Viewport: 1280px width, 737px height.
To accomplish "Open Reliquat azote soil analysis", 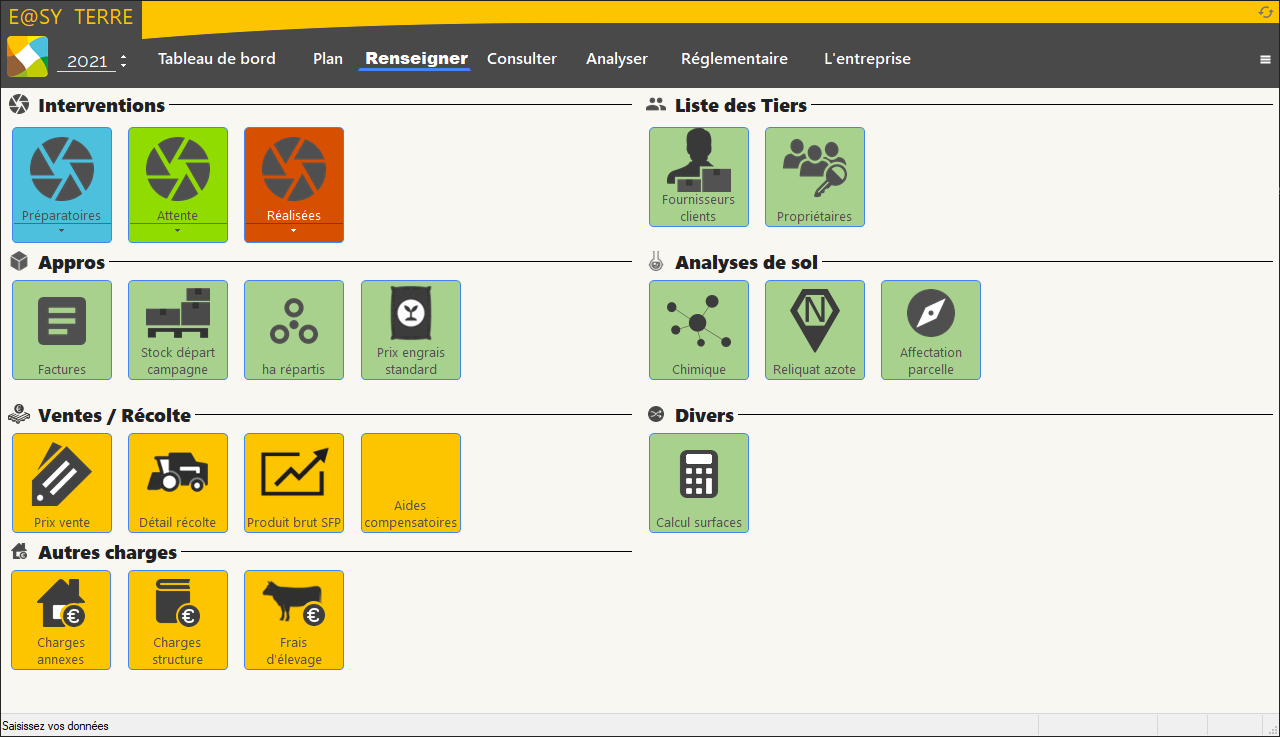I will 814,330.
